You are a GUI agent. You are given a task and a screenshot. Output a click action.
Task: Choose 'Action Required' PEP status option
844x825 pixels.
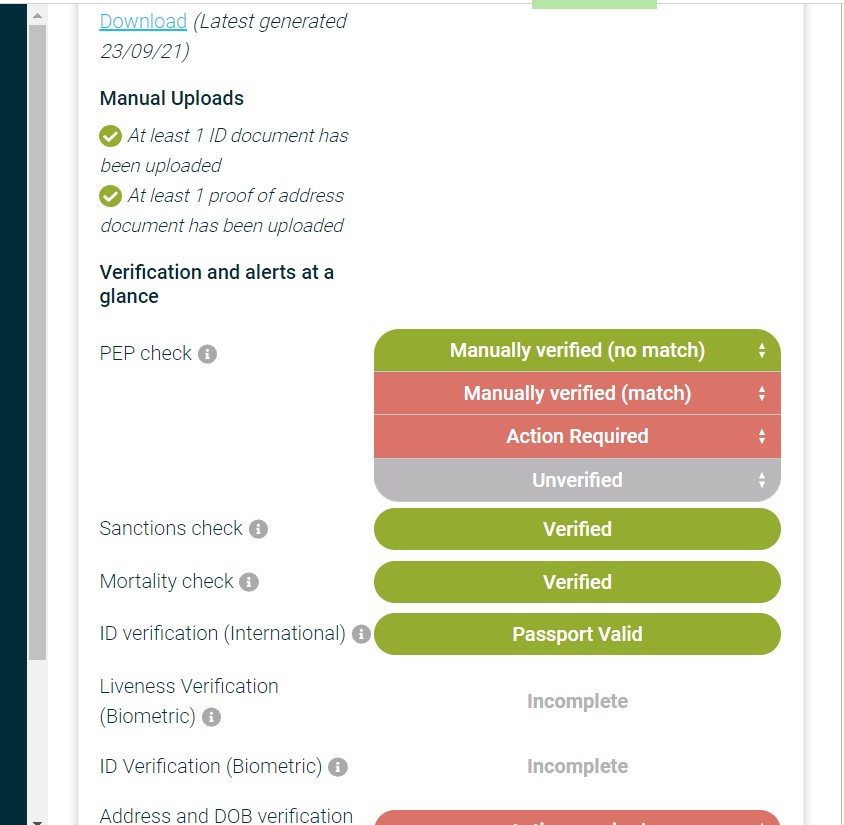pyautogui.click(x=577, y=436)
